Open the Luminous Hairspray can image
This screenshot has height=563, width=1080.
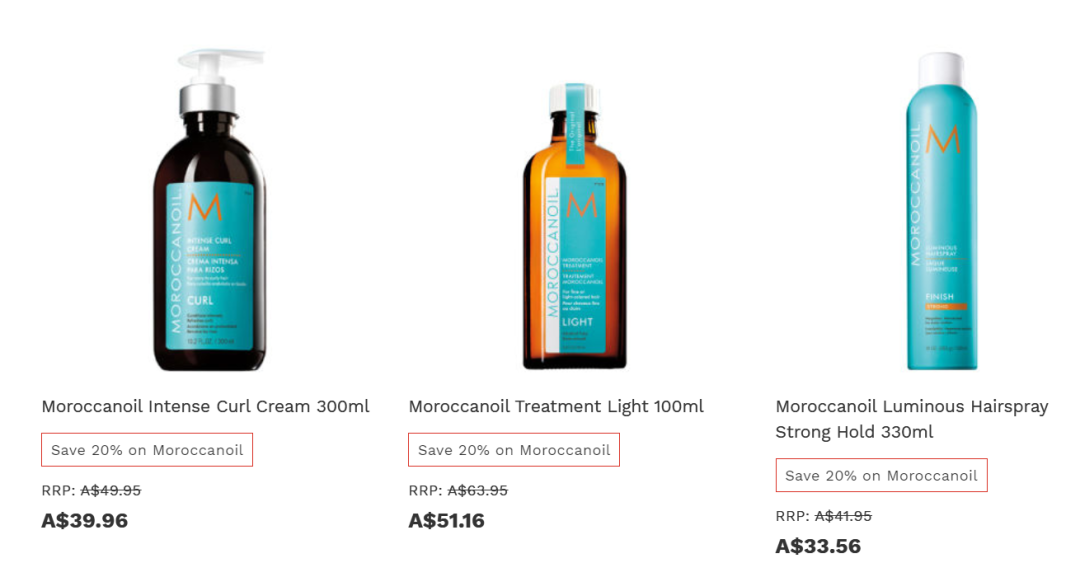942,211
